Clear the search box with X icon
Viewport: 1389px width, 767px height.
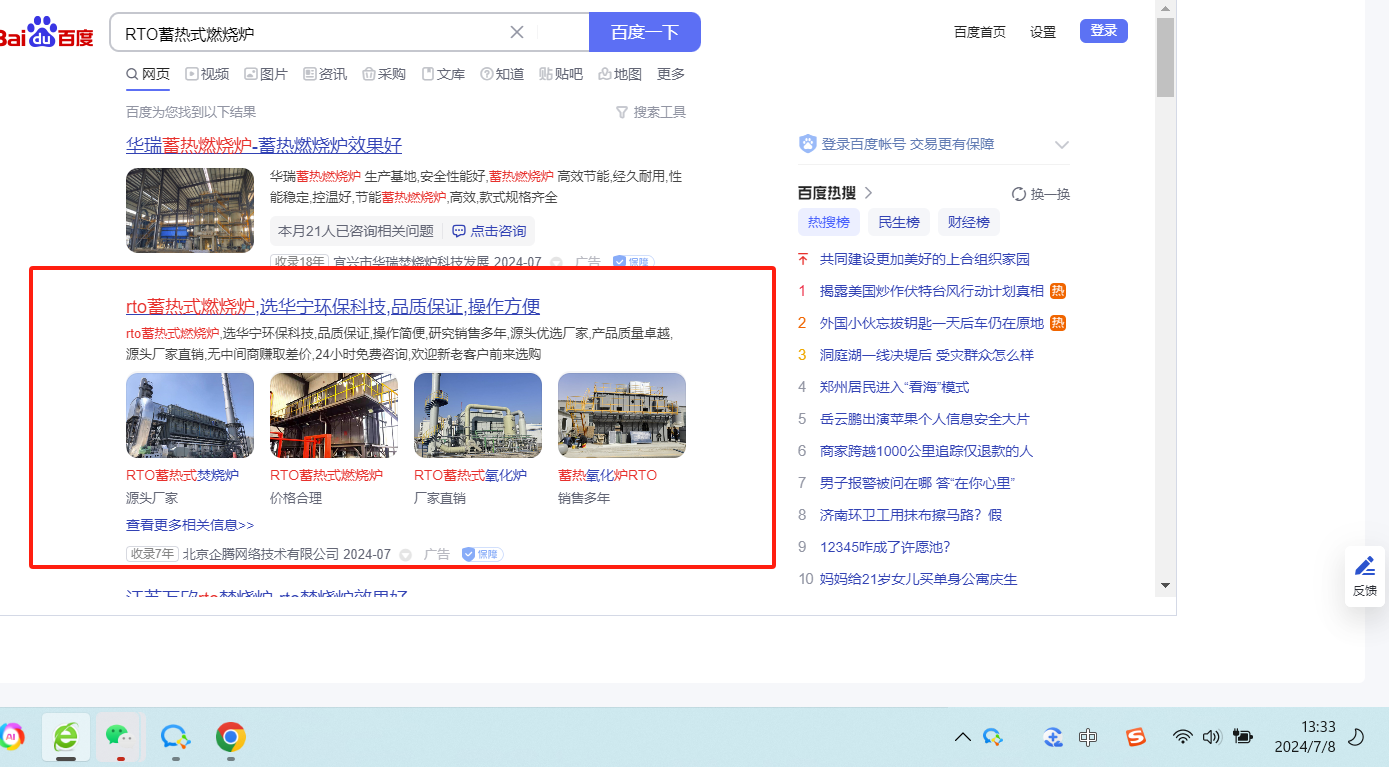[x=517, y=32]
